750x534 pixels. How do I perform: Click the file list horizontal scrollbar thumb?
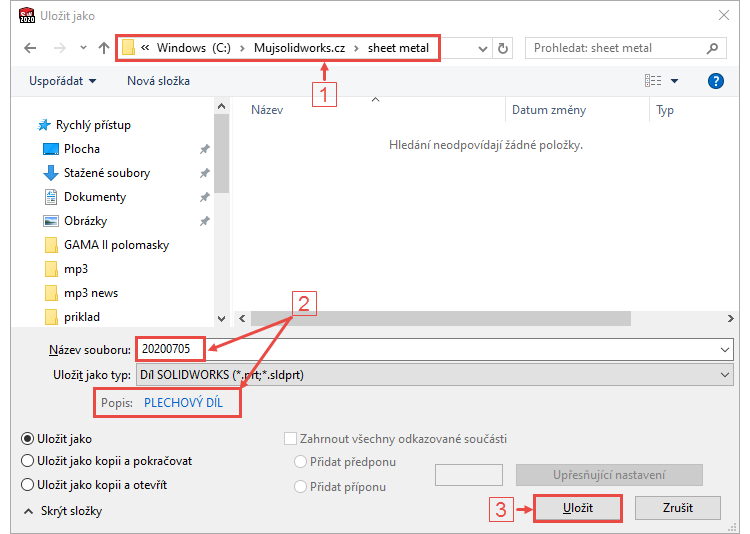pos(441,319)
